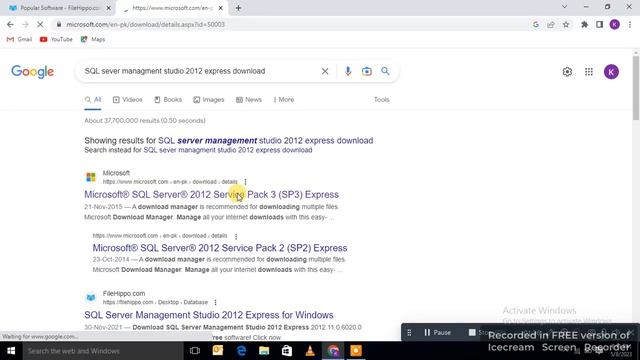The height and width of the screenshot is (360, 640).
Task: Click the FileHippo.com favicon
Action: [91, 298]
